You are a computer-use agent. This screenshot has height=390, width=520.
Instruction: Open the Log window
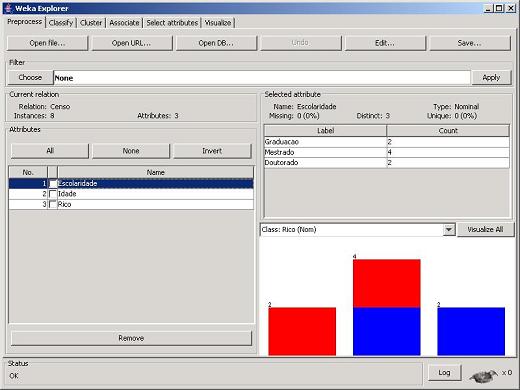click(x=444, y=372)
